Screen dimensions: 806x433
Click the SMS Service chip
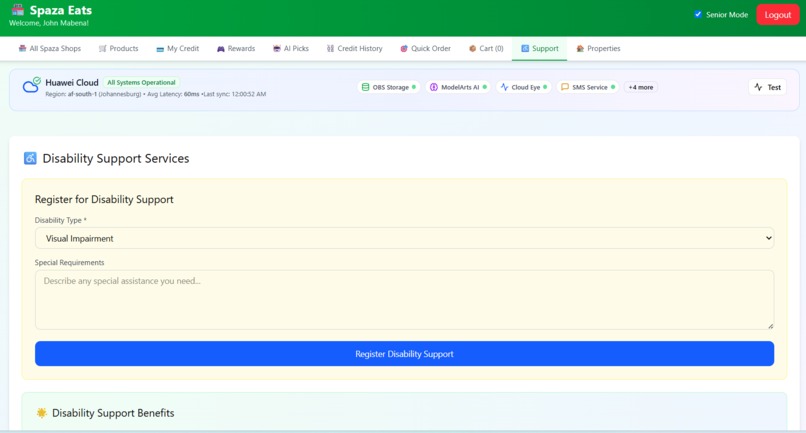pos(588,87)
